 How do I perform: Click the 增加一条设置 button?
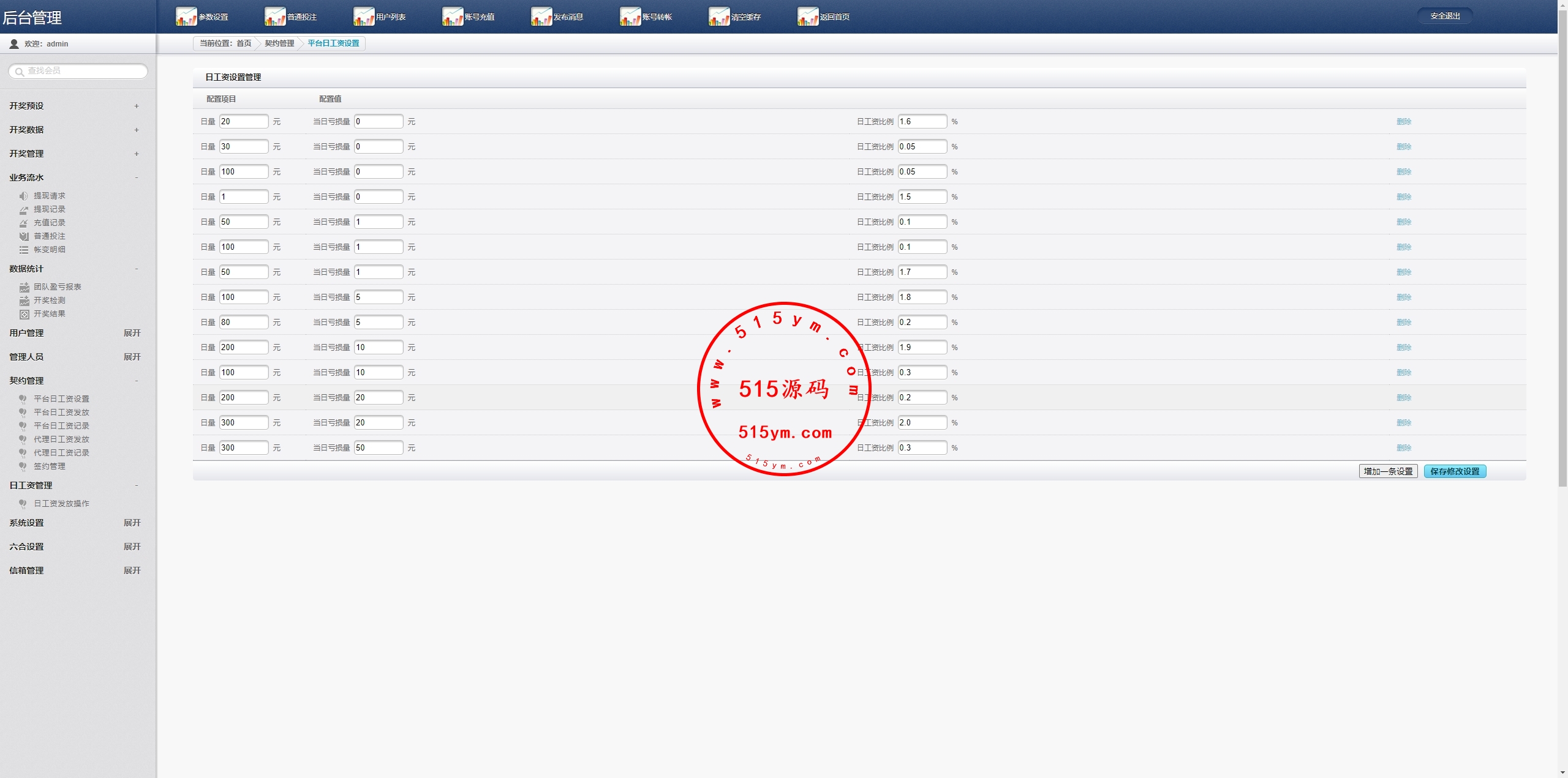click(1387, 471)
